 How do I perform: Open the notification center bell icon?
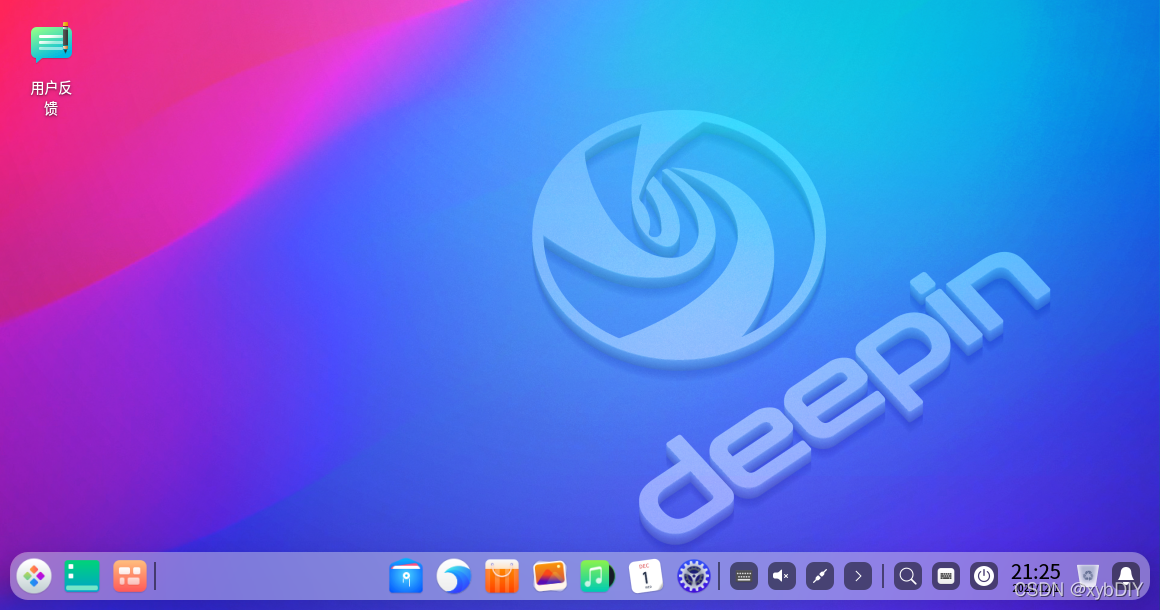point(1126,576)
